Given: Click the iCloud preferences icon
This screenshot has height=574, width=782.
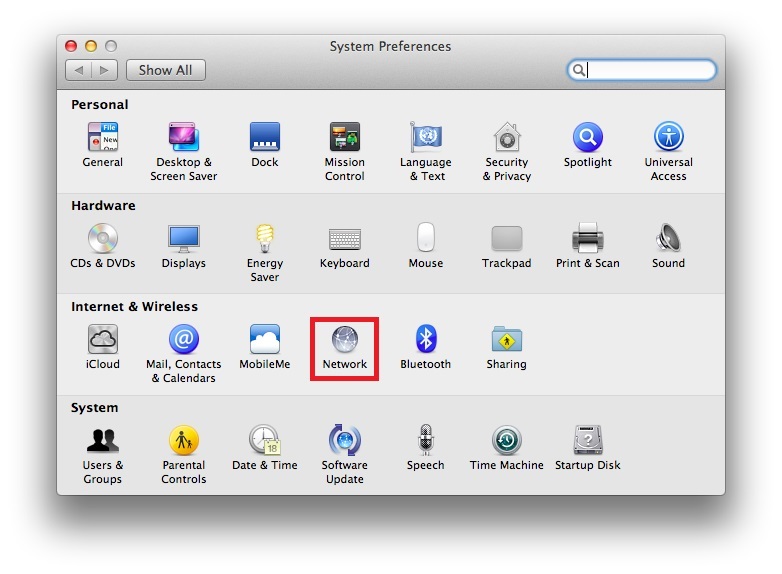Looking at the screenshot, I should [102, 340].
